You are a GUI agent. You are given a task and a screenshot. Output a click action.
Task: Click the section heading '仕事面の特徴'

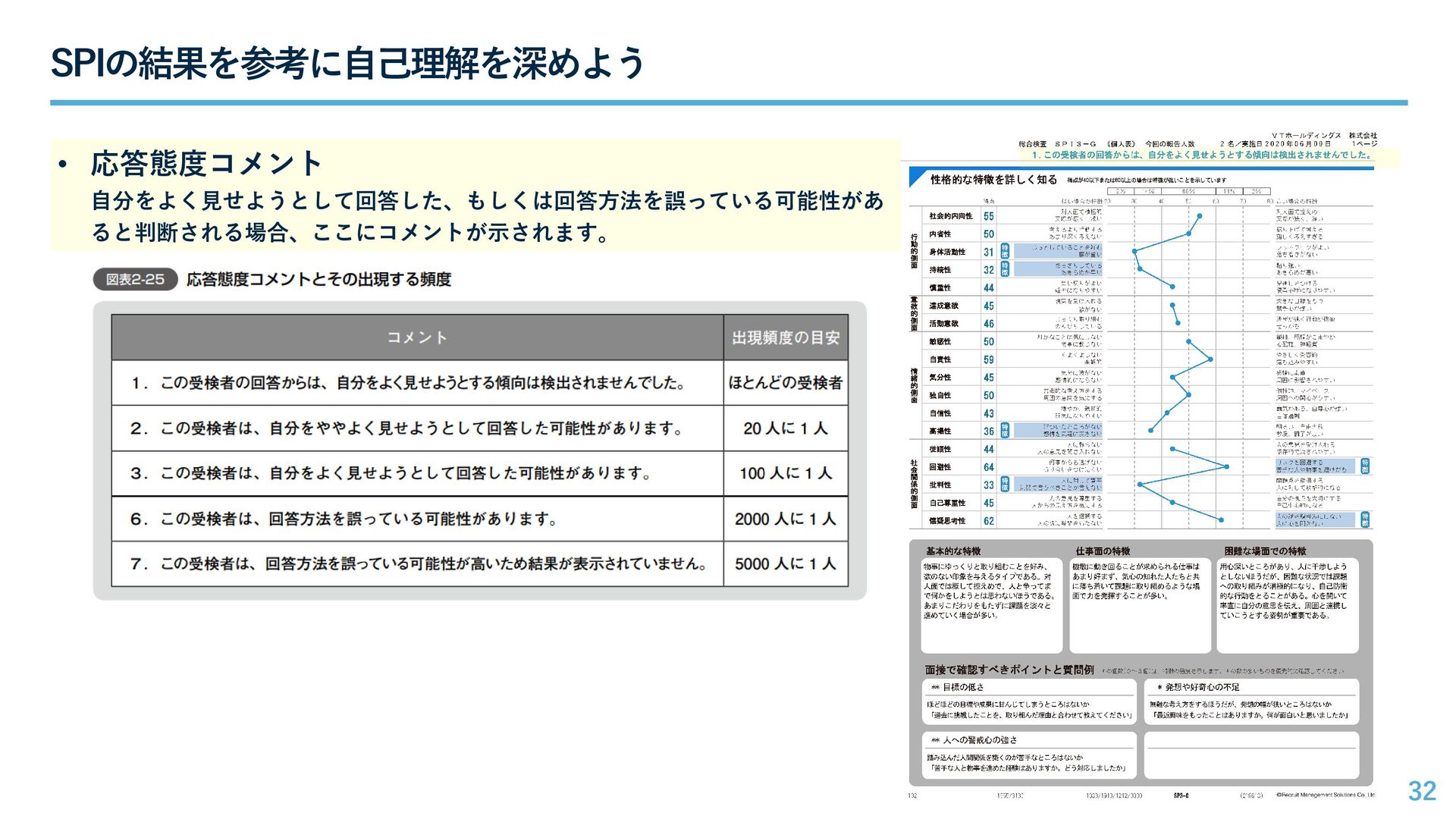(1103, 551)
